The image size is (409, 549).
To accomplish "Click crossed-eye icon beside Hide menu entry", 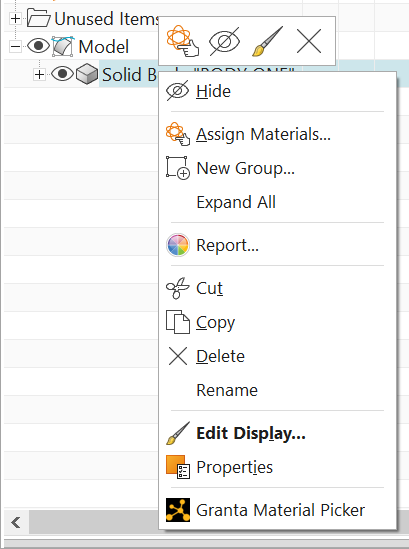I will [178, 91].
